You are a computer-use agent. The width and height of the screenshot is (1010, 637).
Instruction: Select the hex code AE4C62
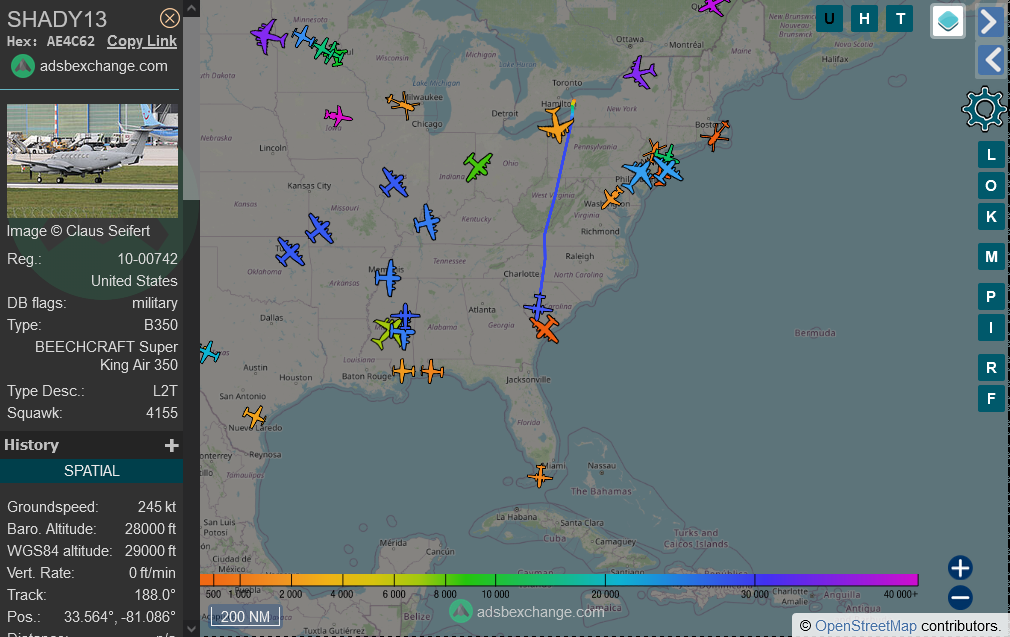click(x=70, y=41)
